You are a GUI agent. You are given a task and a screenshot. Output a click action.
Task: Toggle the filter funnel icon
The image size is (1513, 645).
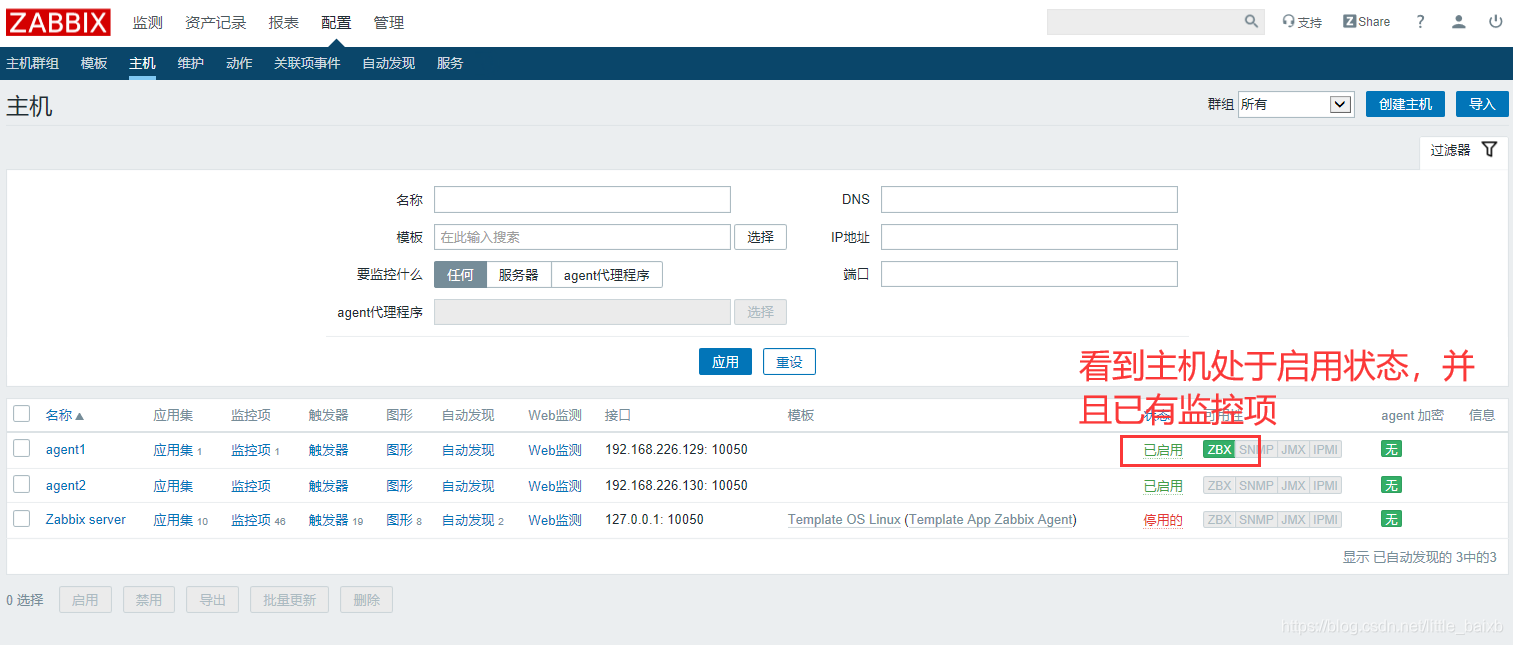pos(1489,149)
